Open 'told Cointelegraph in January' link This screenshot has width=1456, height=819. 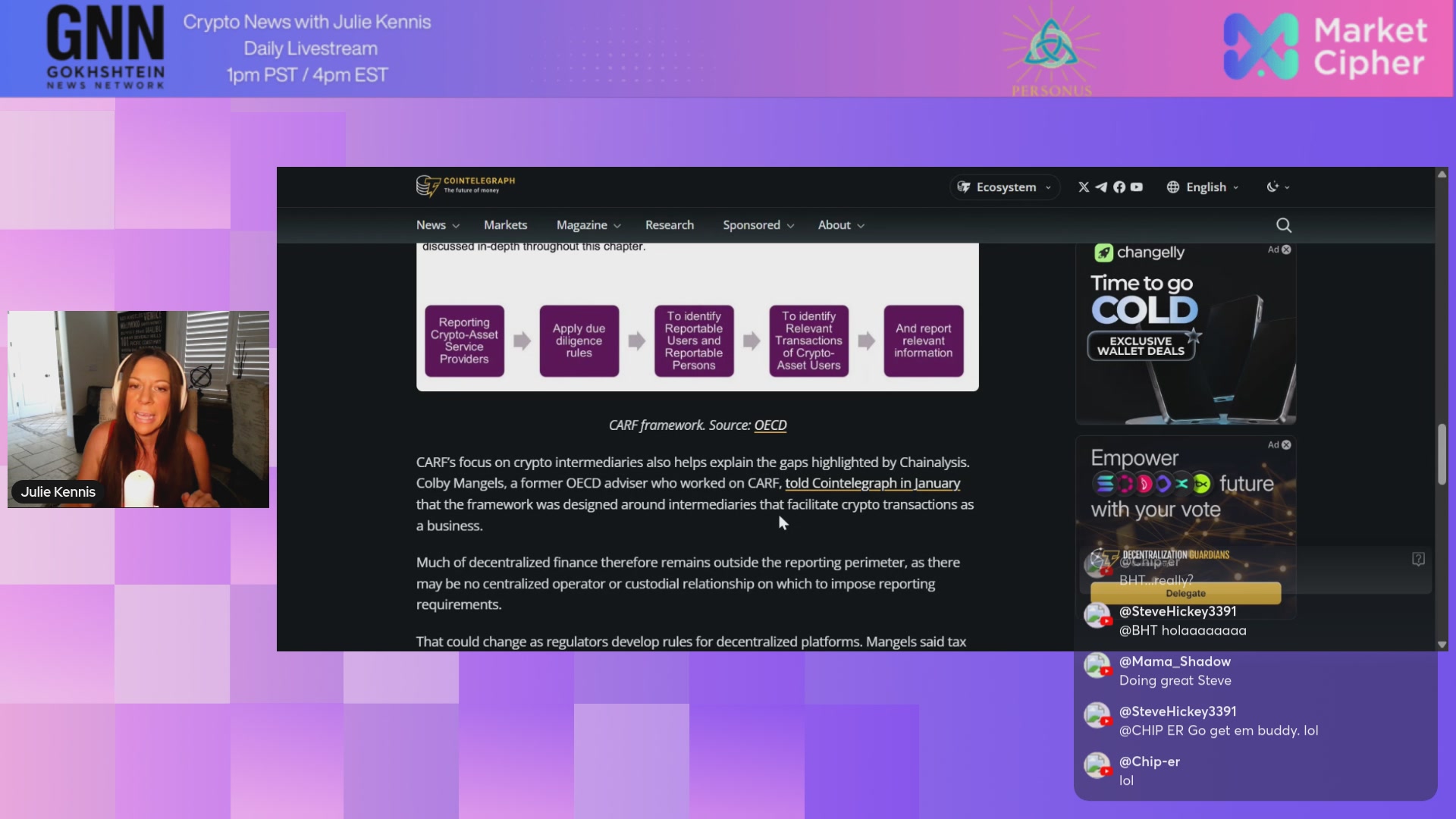tap(873, 483)
